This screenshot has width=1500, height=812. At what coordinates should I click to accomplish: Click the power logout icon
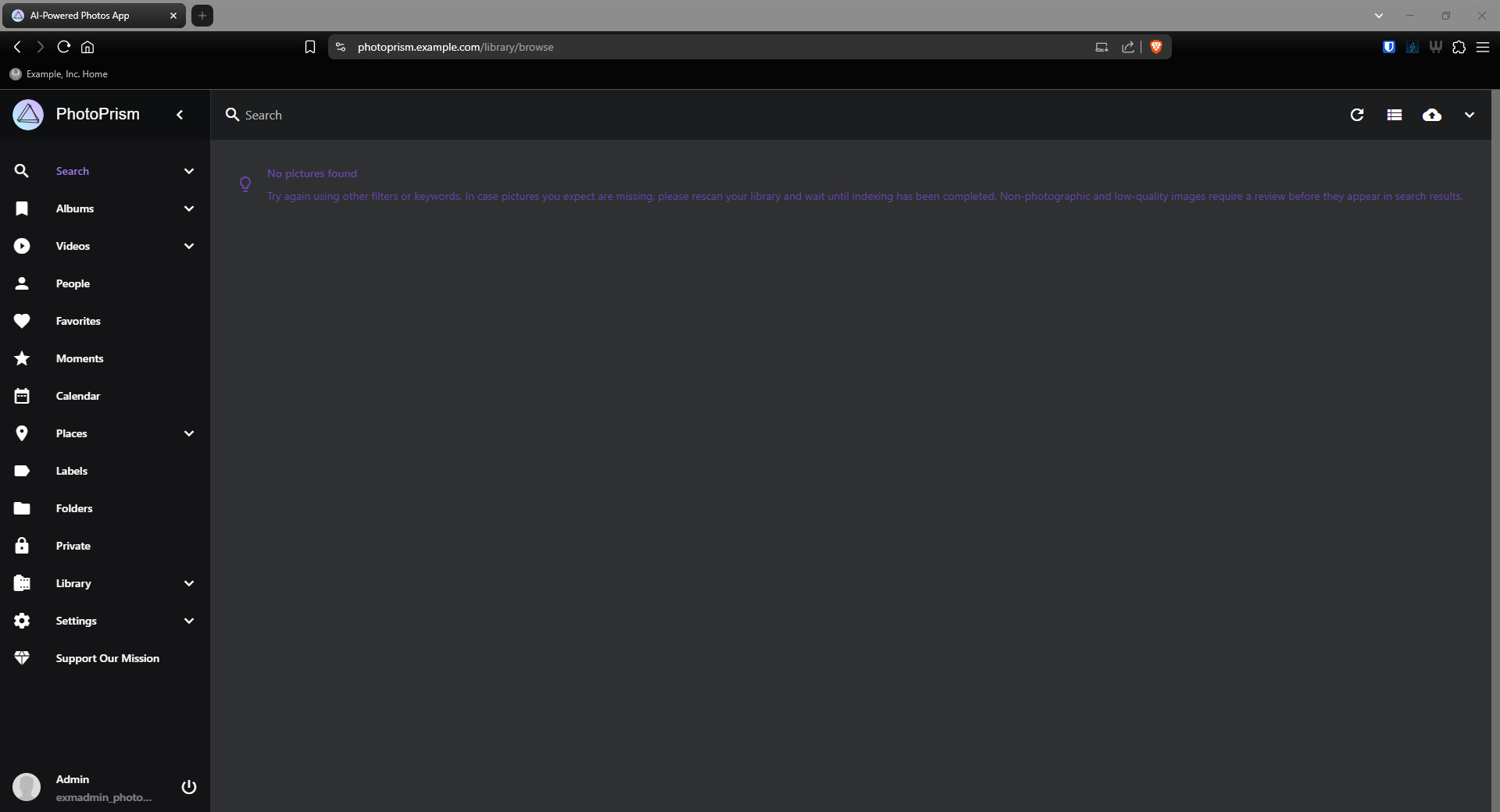coord(189,787)
